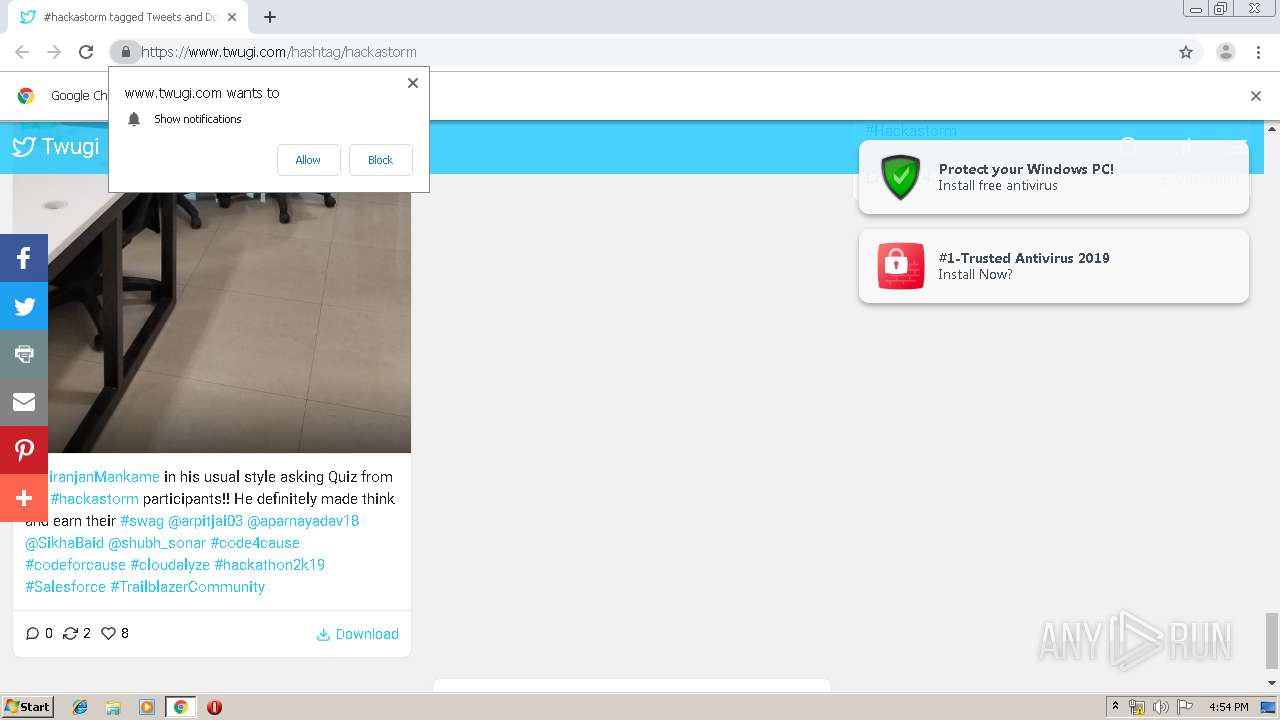Share page on Facebook from sidebar
The width and height of the screenshot is (1280, 720).
24,258
